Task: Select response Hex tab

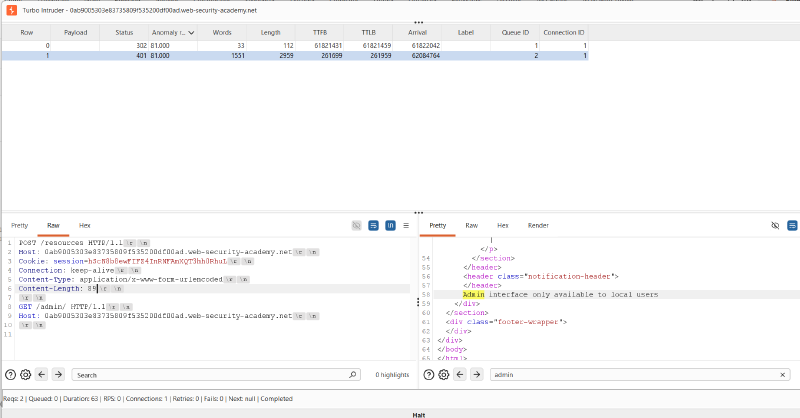Action: [x=503, y=225]
